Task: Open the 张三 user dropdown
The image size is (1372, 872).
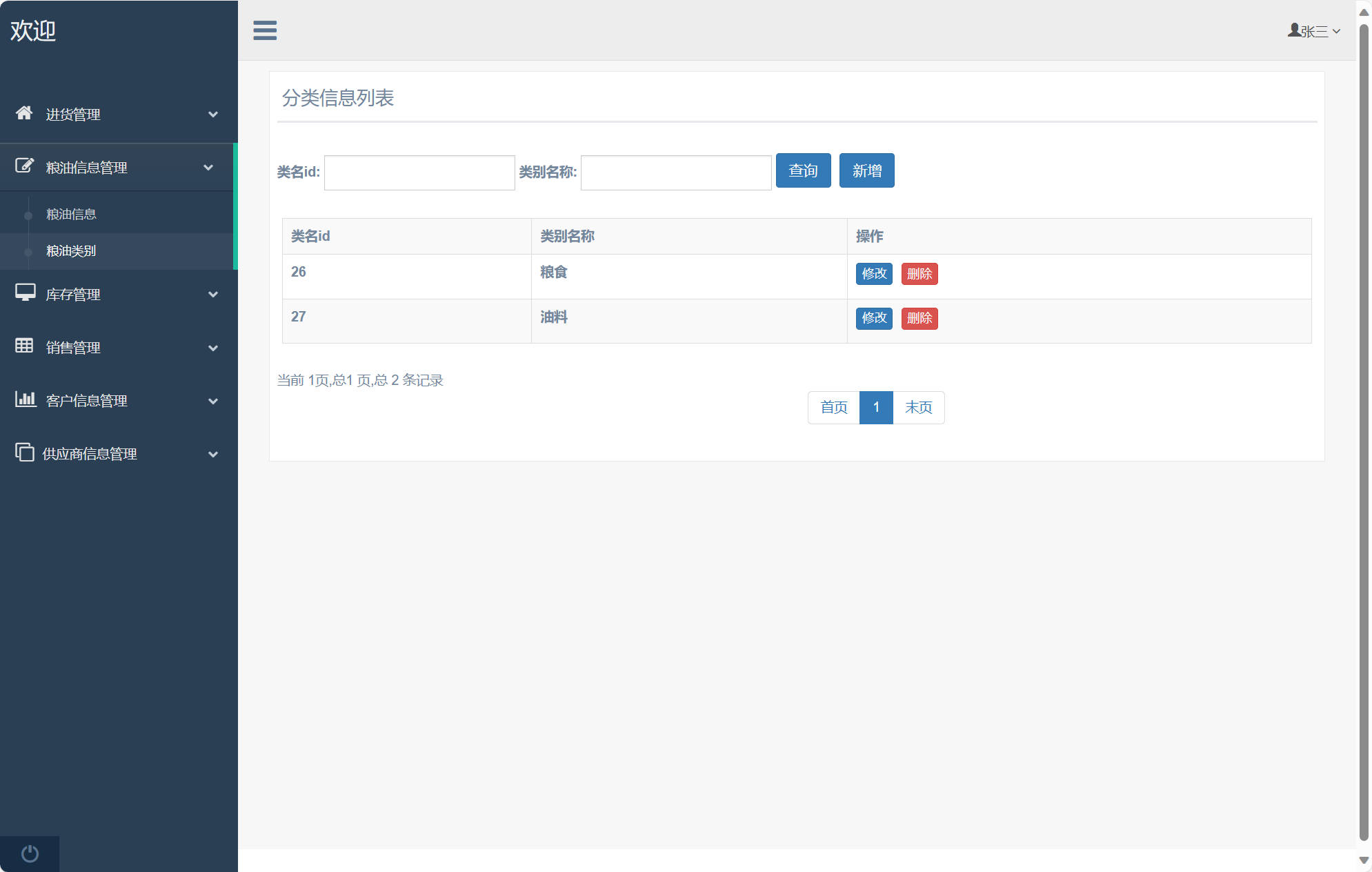Action: click(x=1313, y=31)
